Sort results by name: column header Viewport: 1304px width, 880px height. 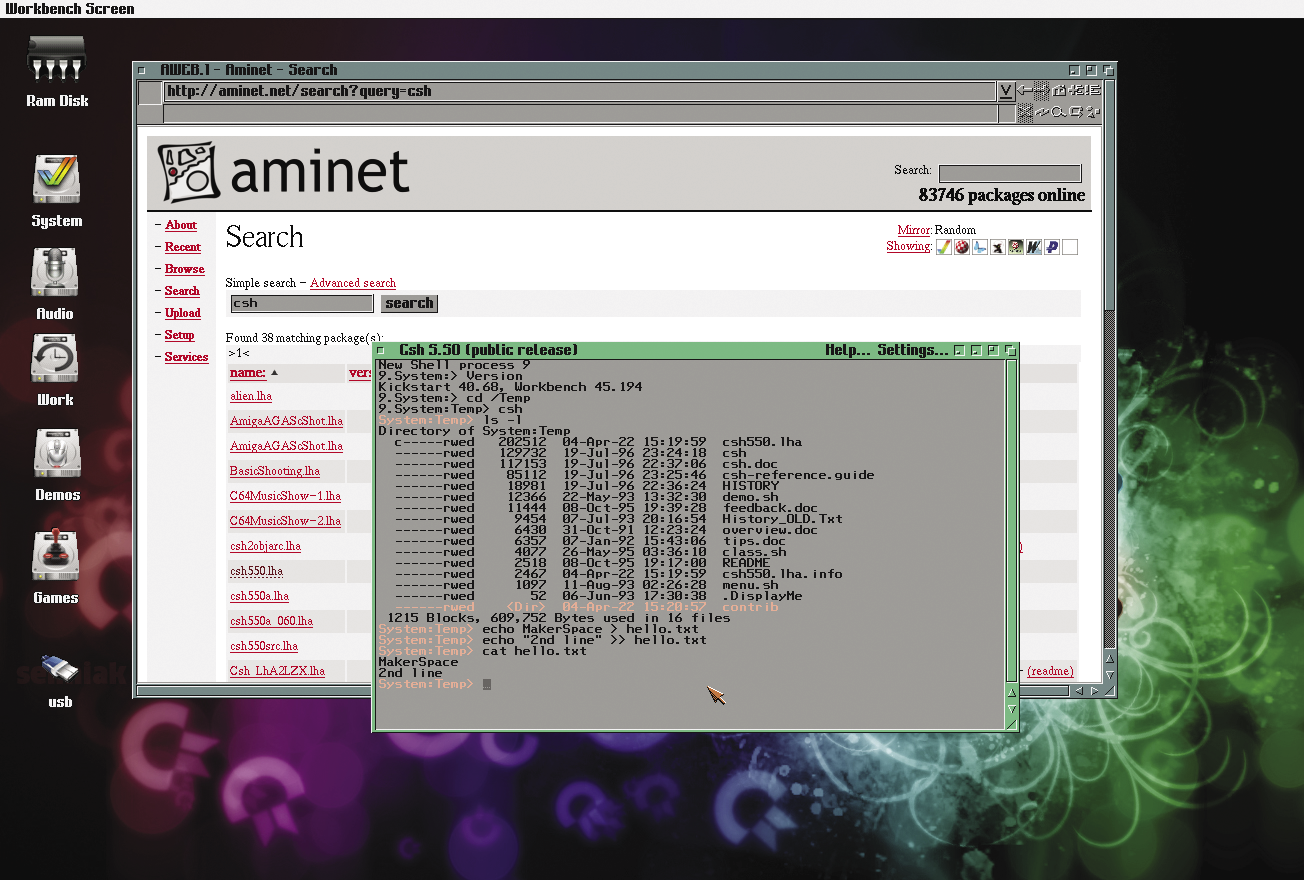tap(248, 373)
